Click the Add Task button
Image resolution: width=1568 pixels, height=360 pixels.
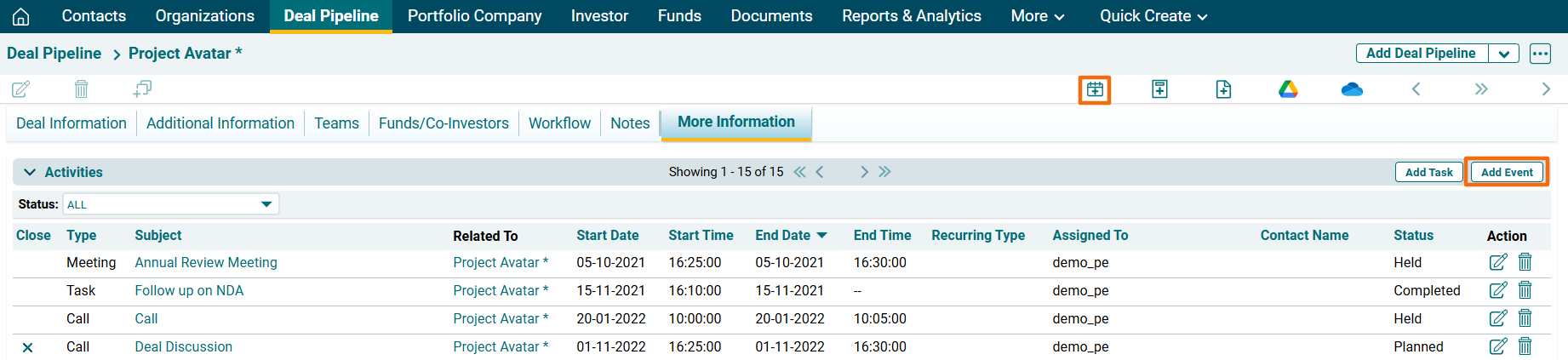coord(1428,172)
